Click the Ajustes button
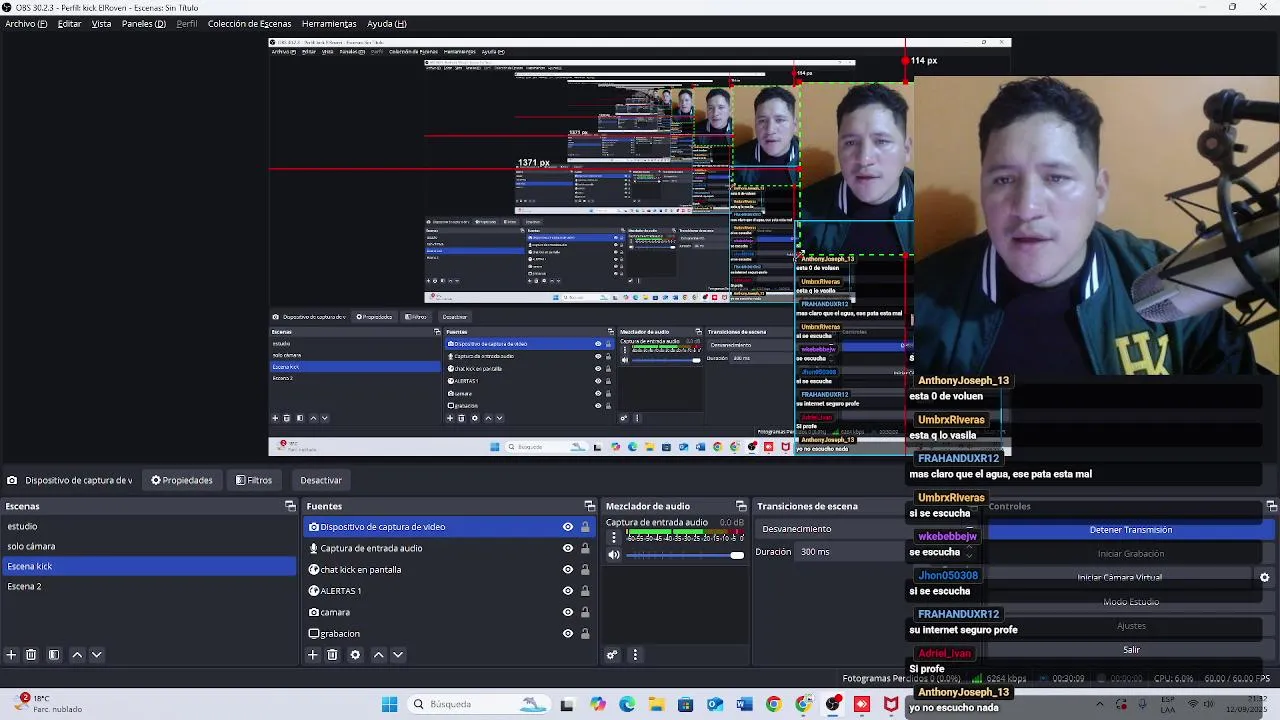Screen dimensions: 1280x720 (1131, 626)
